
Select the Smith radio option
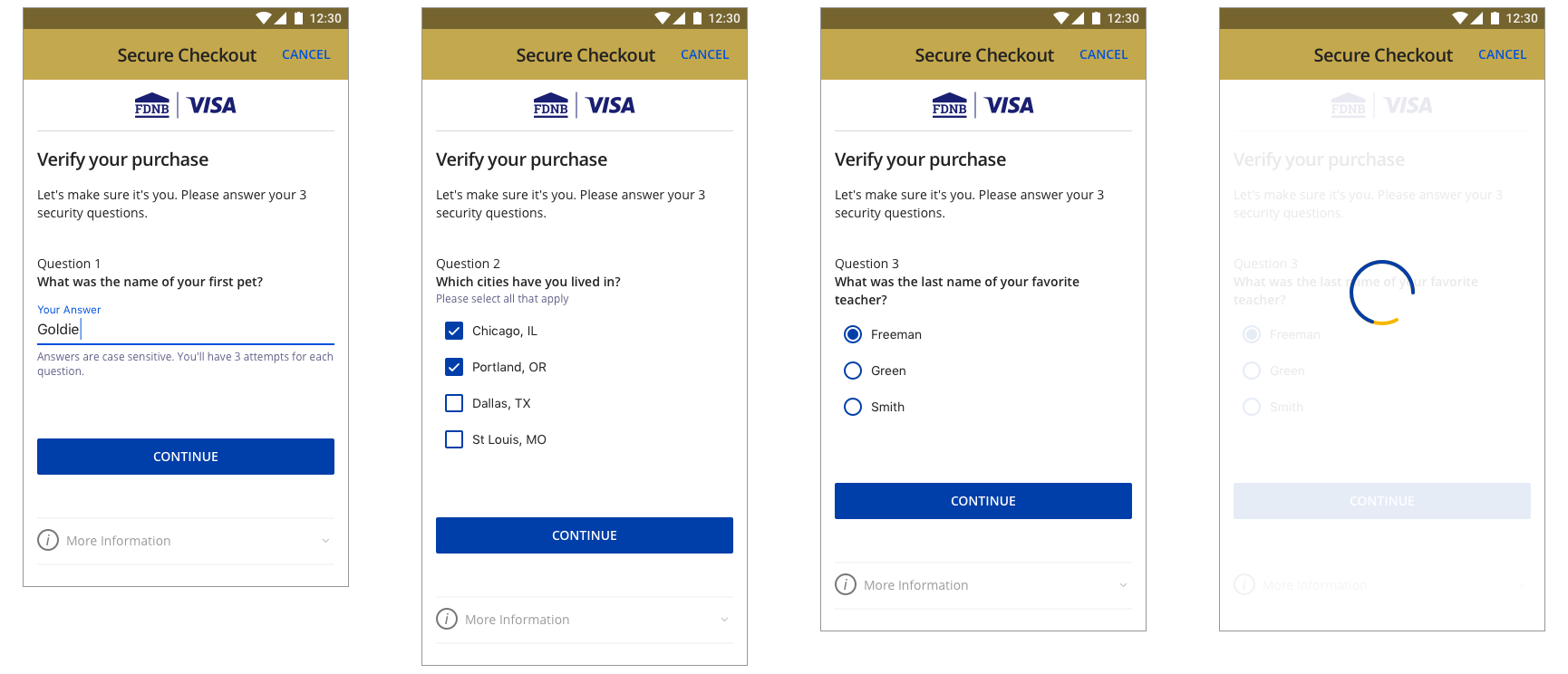[x=853, y=408]
